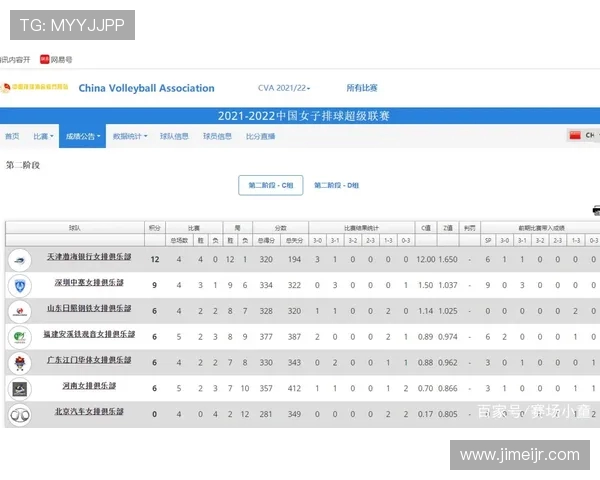Expand the 数据统计 dropdown menu
This screenshot has width=600, height=480.
point(130,136)
